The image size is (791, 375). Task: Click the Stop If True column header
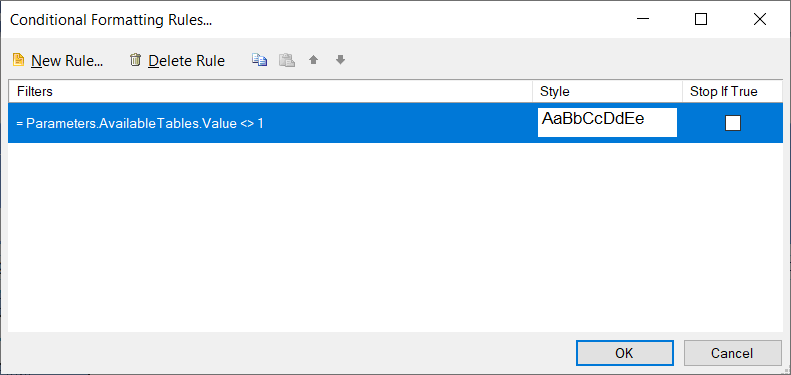[x=732, y=91]
